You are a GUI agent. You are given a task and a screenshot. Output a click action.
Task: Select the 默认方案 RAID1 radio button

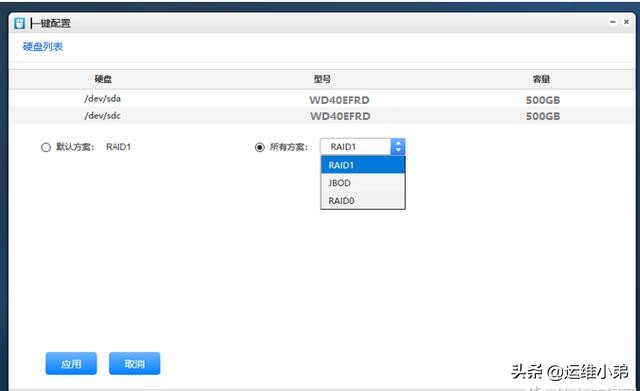[x=45, y=147]
